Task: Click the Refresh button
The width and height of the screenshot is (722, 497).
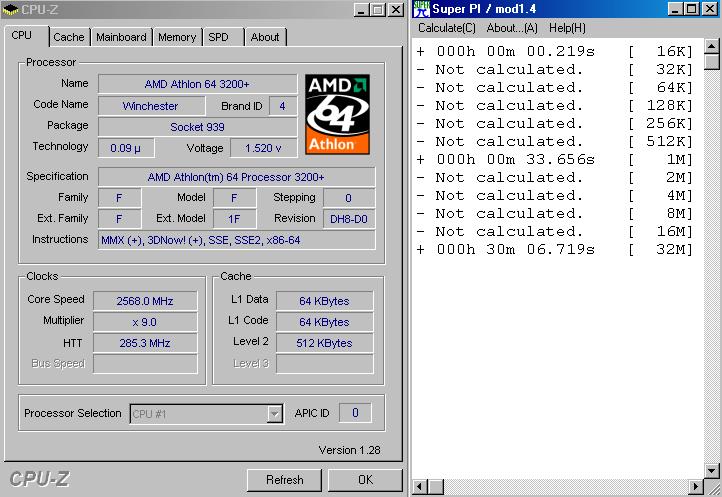Action: (284, 480)
